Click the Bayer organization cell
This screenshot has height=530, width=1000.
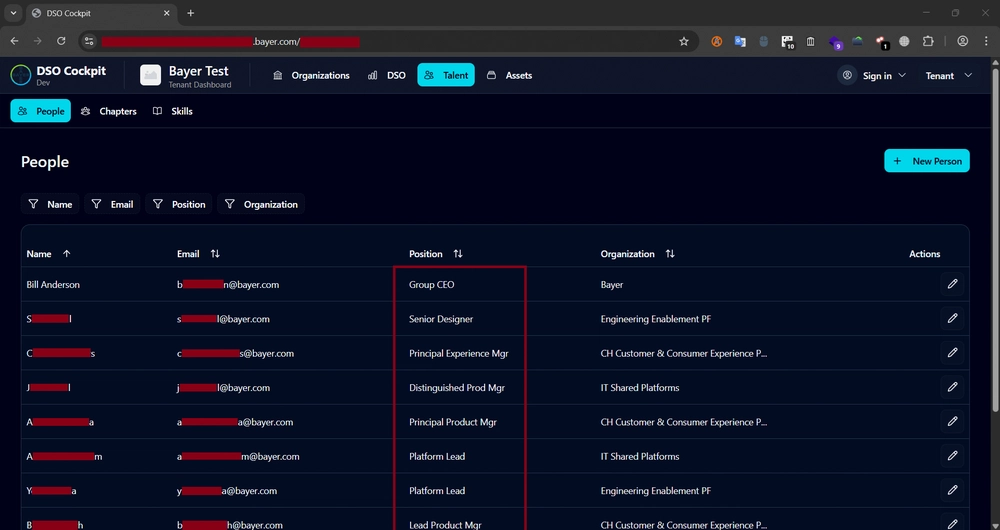(x=612, y=284)
